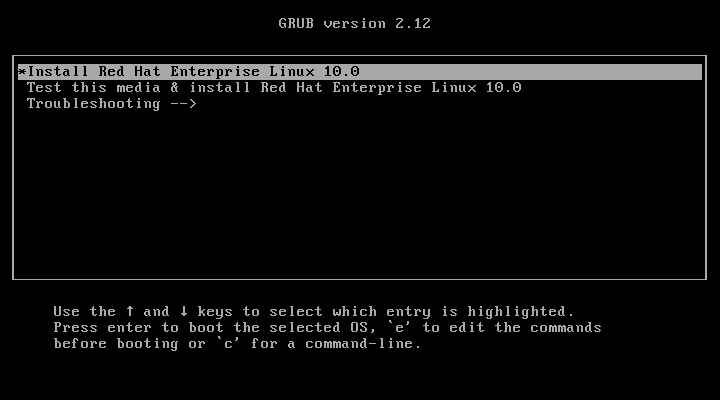The height and width of the screenshot is (400, 720).
Task: Select Install Red Hat Enterprise Linux 10.0 entry
Action: click(x=360, y=72)
